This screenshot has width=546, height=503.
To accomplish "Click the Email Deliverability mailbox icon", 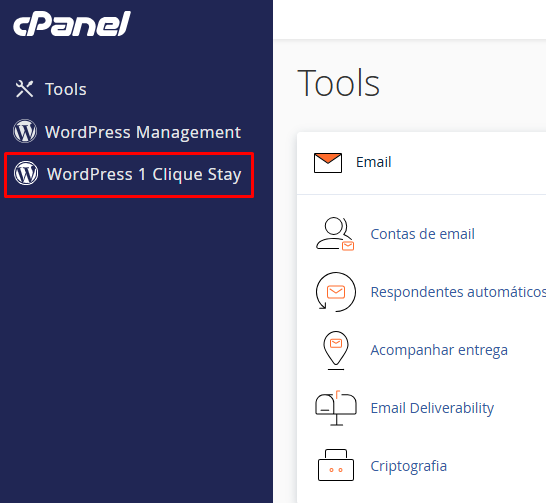I will pyautogui.click(x=336, y=408).
